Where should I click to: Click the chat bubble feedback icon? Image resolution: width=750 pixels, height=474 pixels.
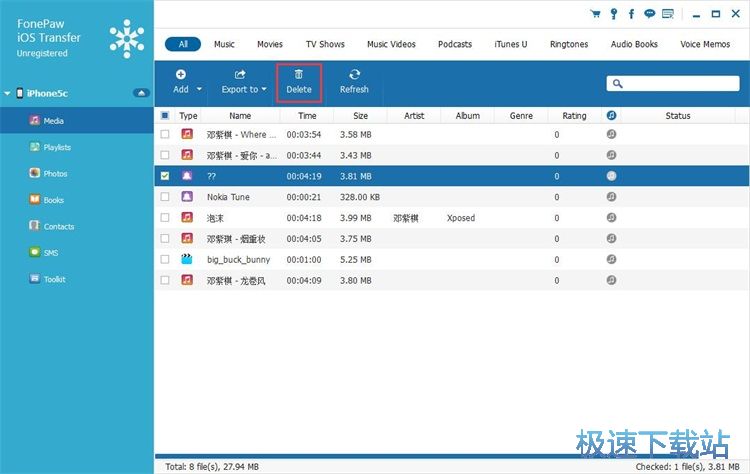coord(650,13)
